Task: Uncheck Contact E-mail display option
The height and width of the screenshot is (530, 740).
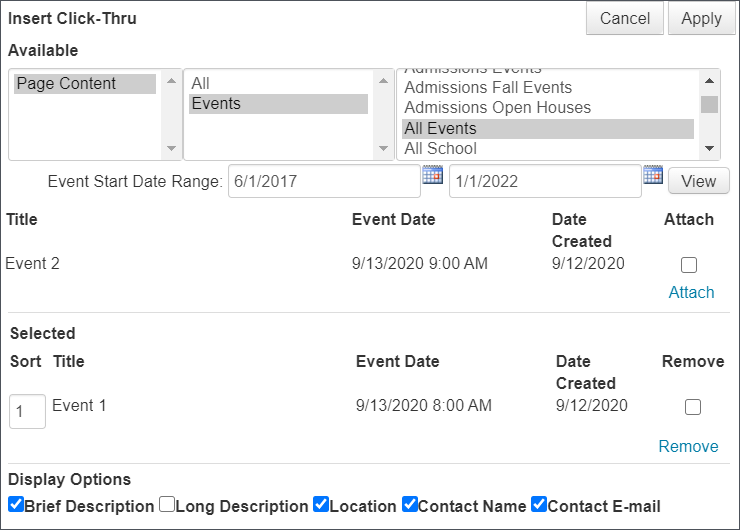Action: click(539, 504)
